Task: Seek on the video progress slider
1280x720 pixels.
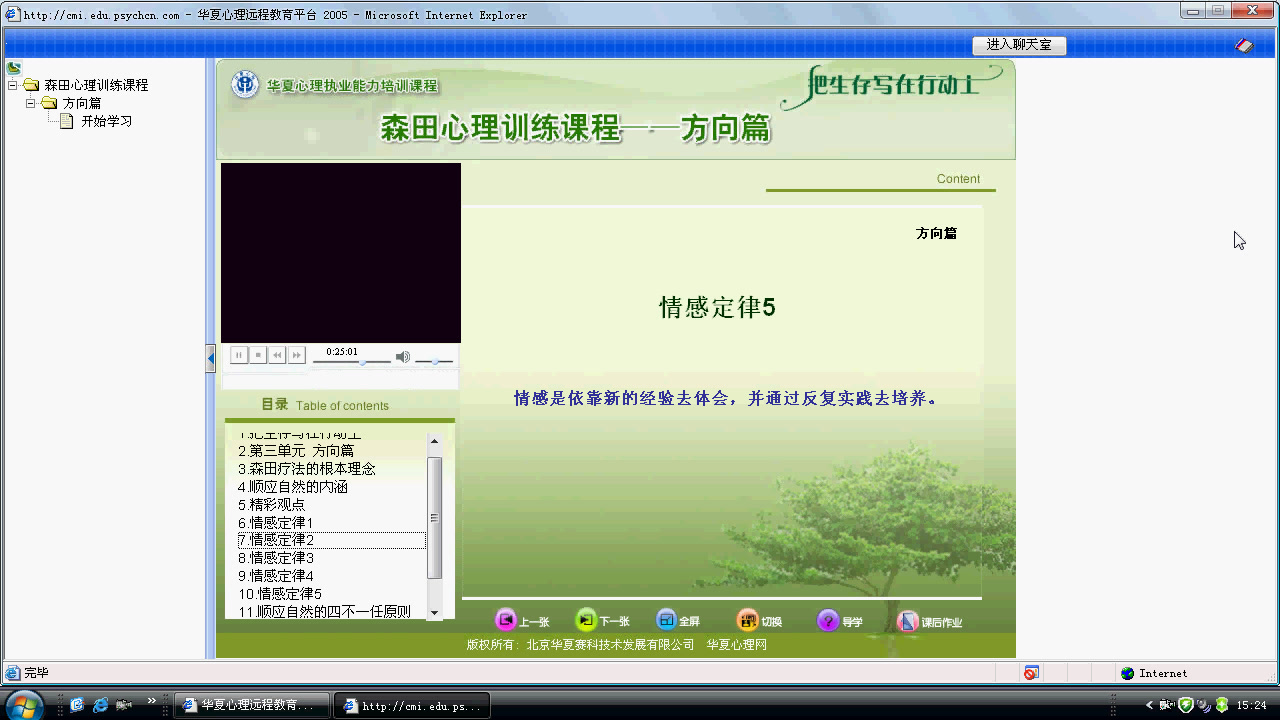Action: (x=351, y=361)
